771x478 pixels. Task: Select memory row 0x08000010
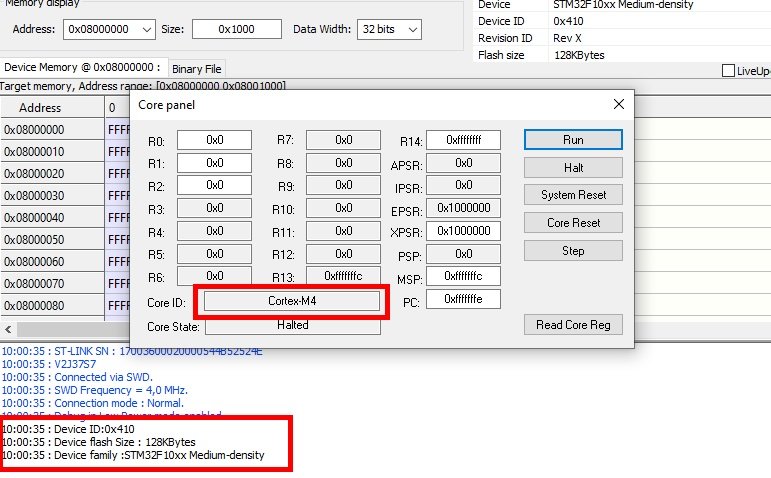52,151
